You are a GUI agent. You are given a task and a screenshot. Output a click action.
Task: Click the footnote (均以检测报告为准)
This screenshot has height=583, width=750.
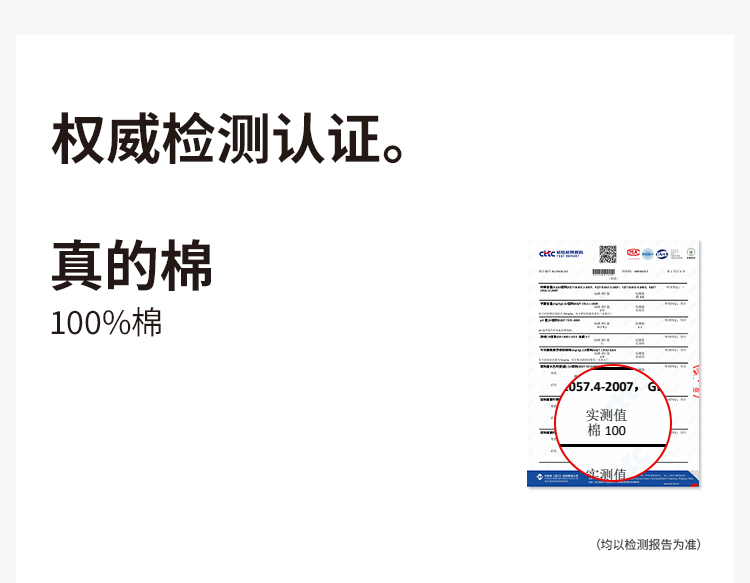pos(648,544)
